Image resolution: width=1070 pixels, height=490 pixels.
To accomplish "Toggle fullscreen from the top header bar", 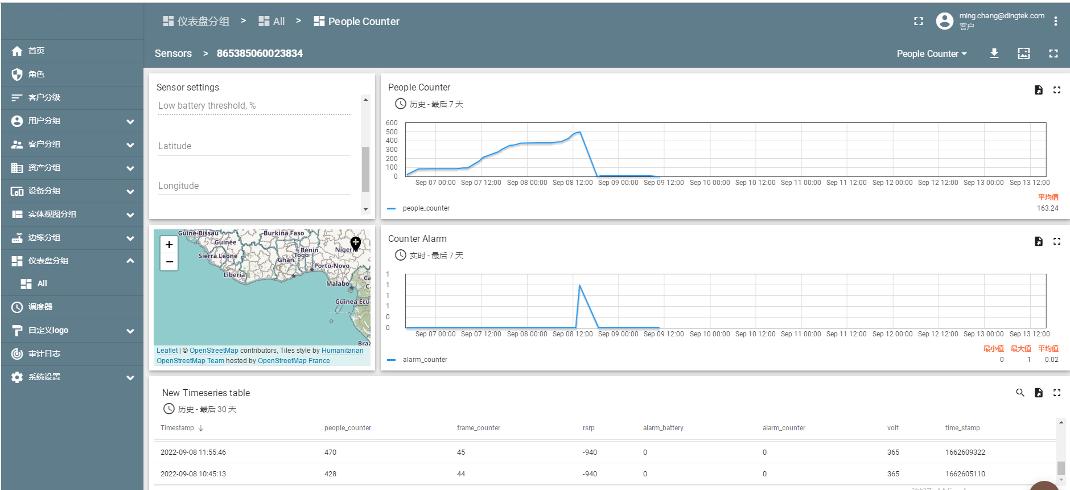I will [918, 21].
